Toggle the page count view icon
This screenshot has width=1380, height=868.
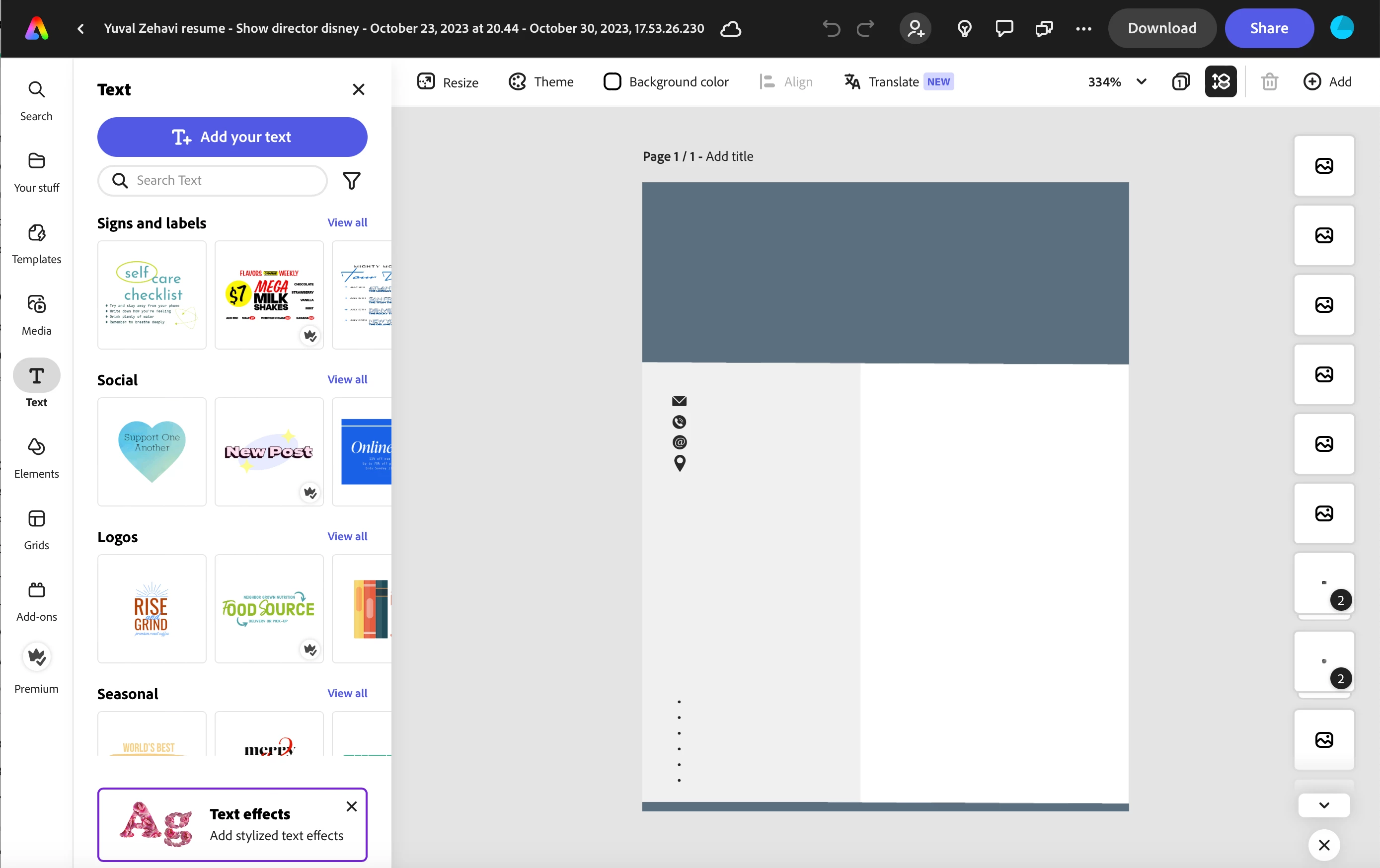(1181, 82)
